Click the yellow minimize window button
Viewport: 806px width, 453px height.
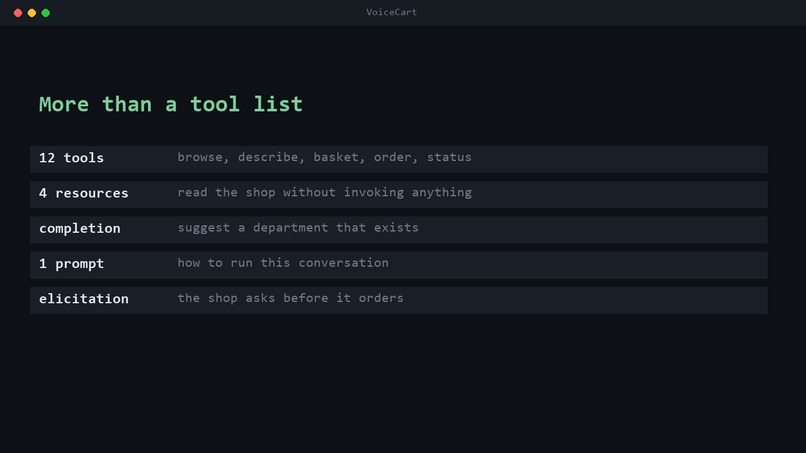(x=32, y=13)
